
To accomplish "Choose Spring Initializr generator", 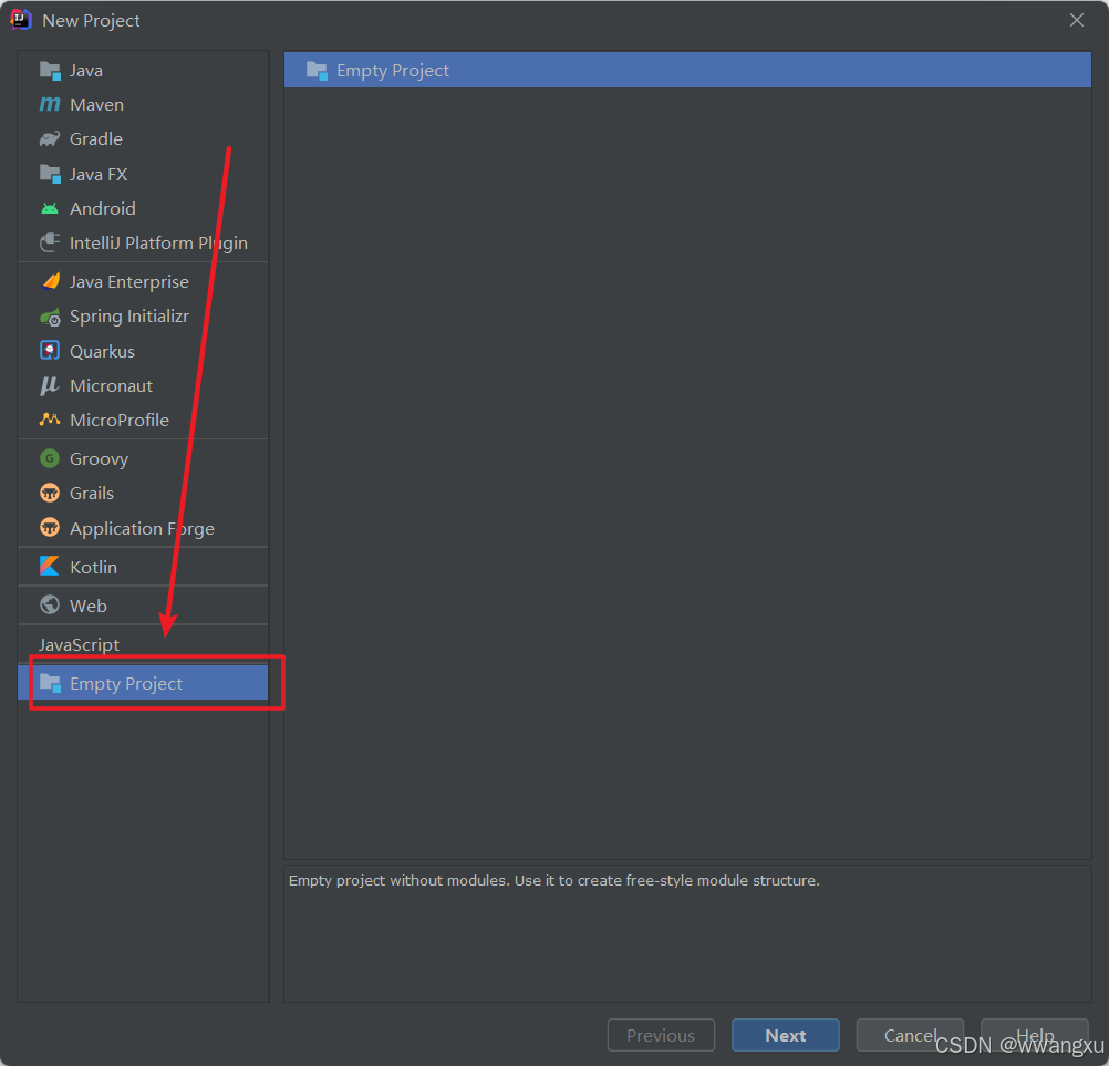I will (144, 316).
